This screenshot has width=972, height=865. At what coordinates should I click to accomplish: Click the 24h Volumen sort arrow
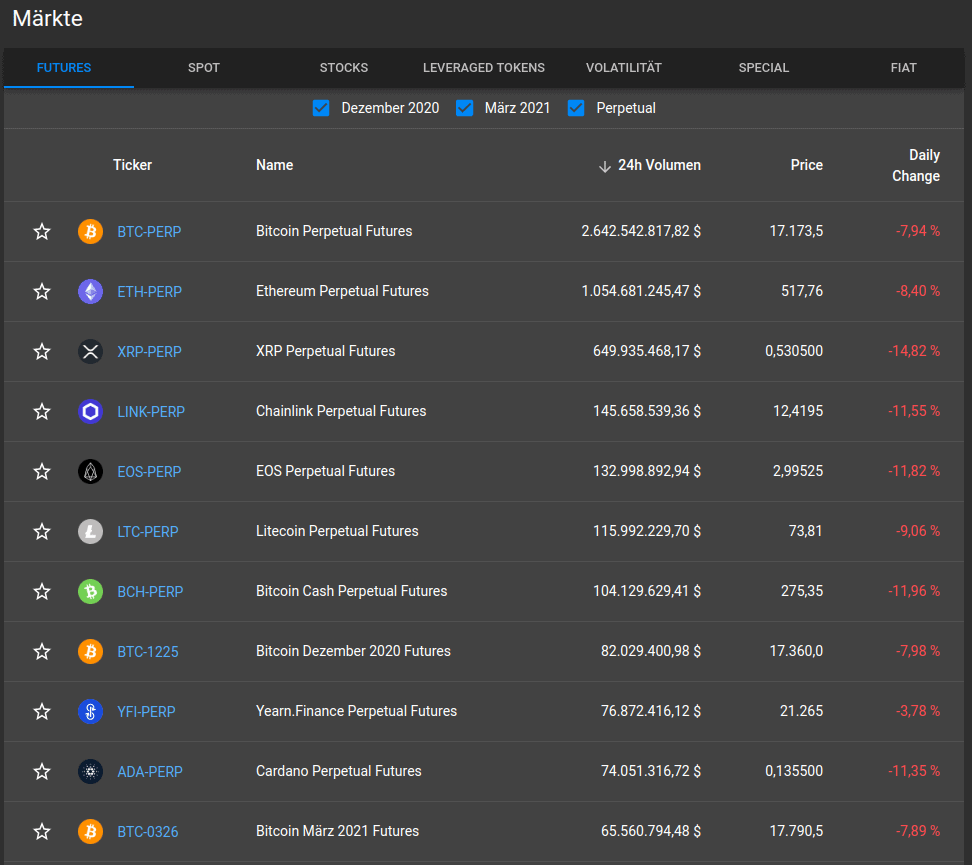(x=604, y=166)
